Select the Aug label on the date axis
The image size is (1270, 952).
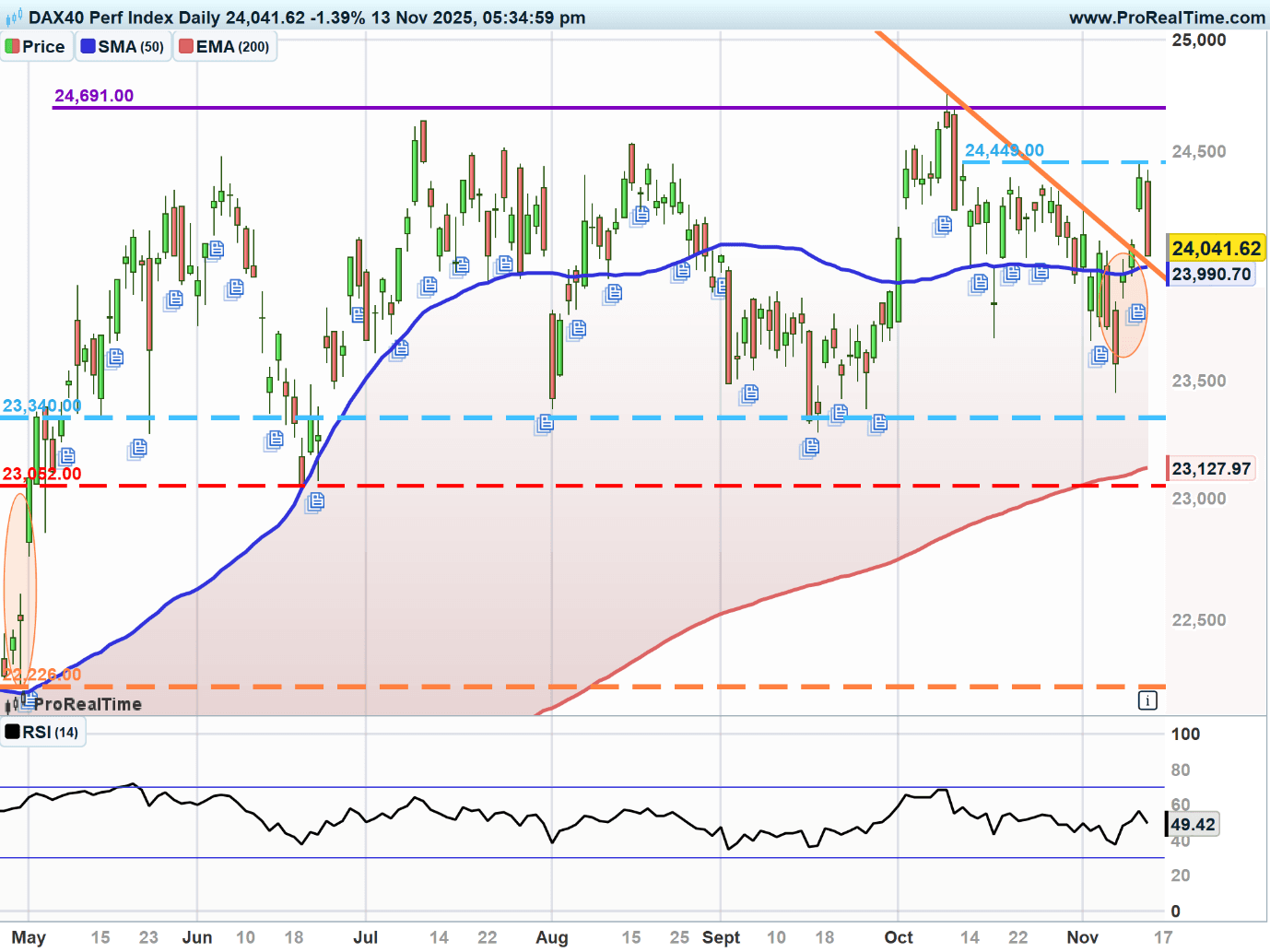coord(551,937)
